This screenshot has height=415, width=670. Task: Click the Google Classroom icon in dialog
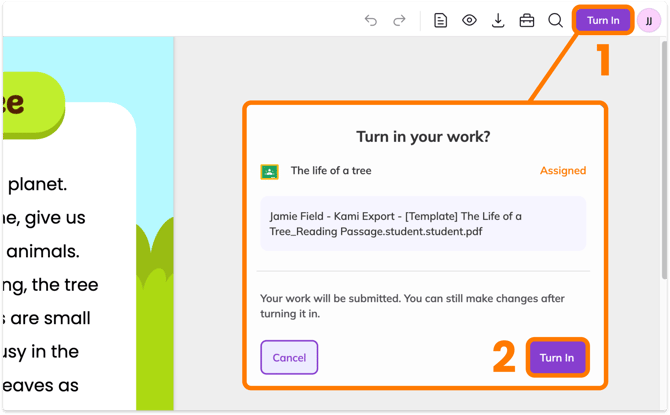(x=270, y=172)
